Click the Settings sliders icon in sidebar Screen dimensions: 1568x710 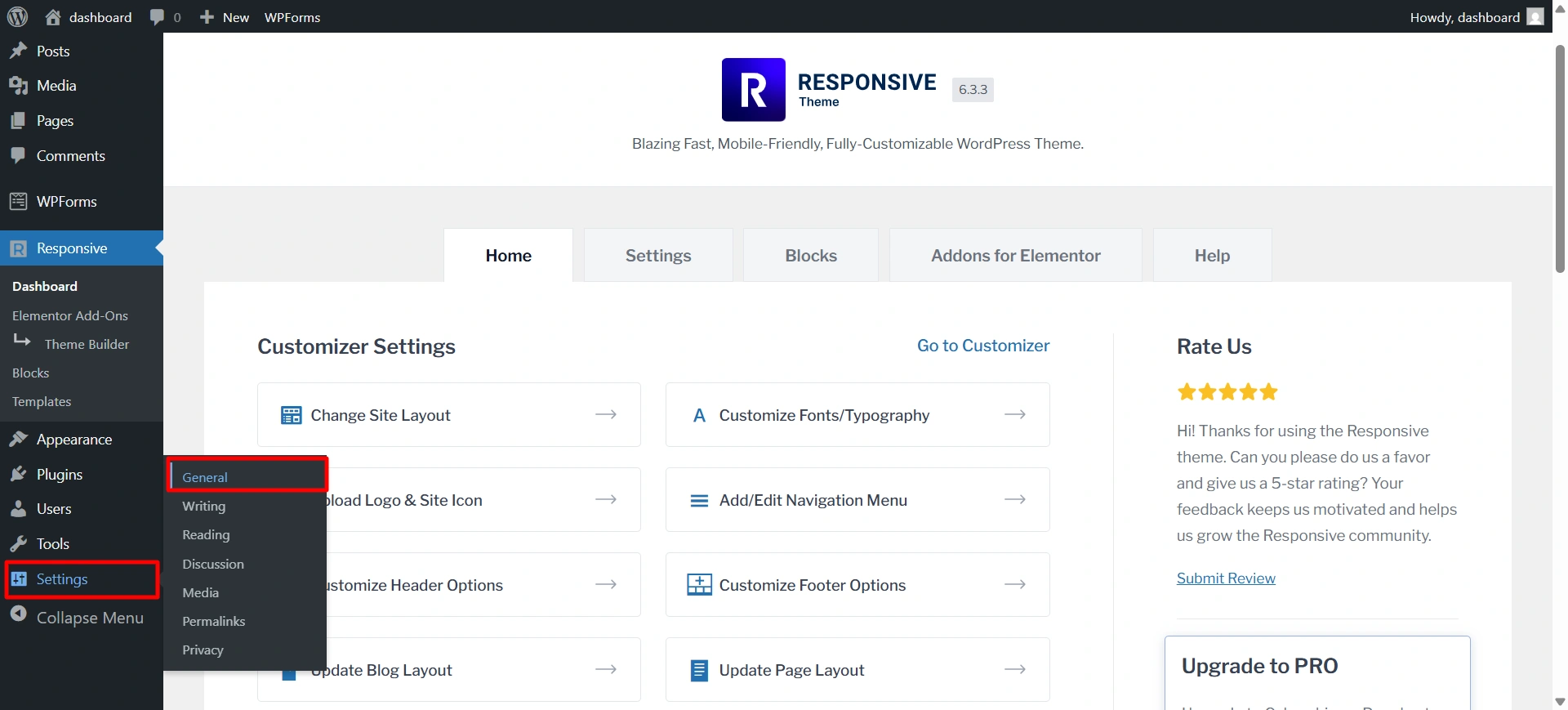click(x=19, y=578)
